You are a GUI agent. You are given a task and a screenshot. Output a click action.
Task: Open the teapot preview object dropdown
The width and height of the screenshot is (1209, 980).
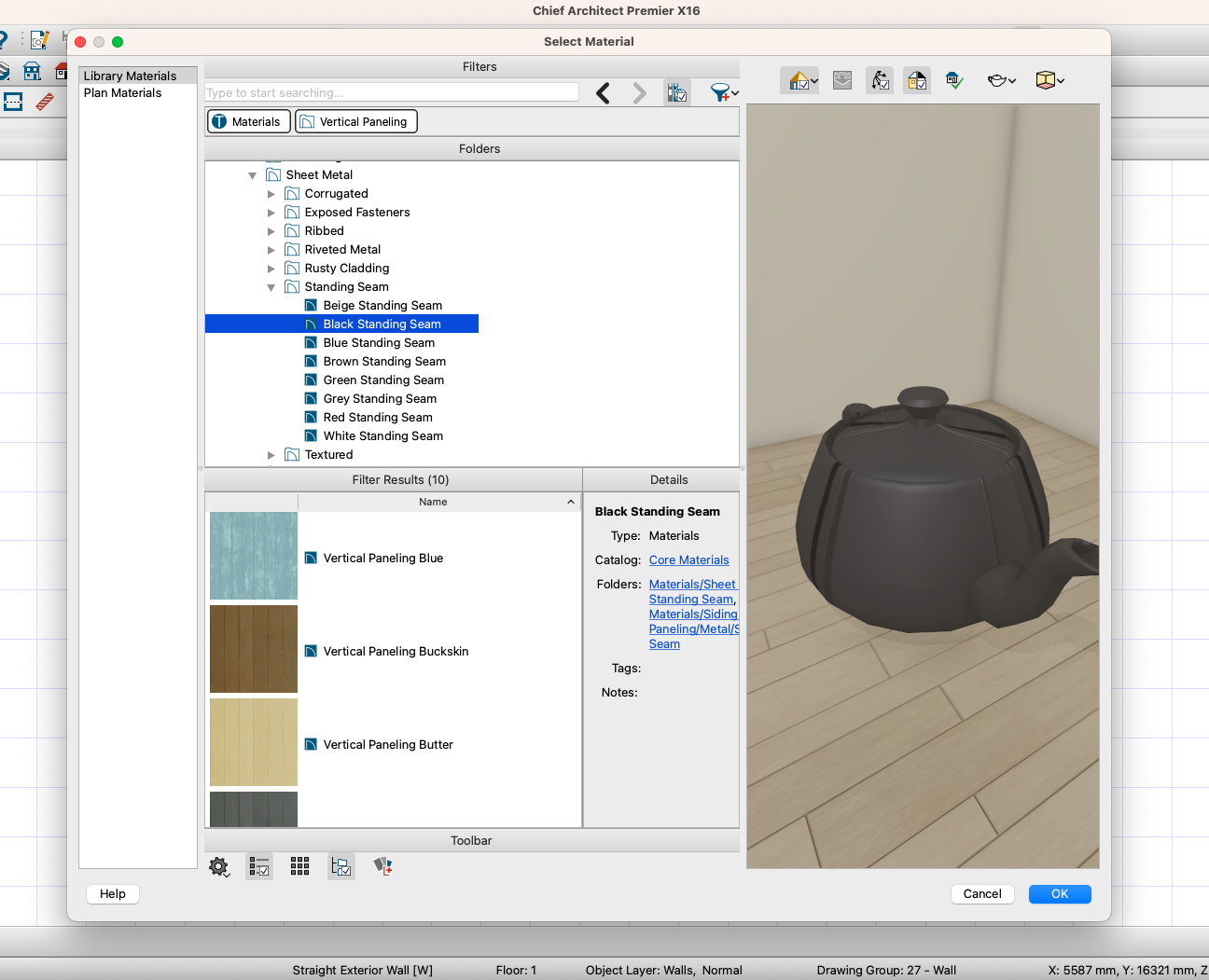click(x=1001, y=81)
